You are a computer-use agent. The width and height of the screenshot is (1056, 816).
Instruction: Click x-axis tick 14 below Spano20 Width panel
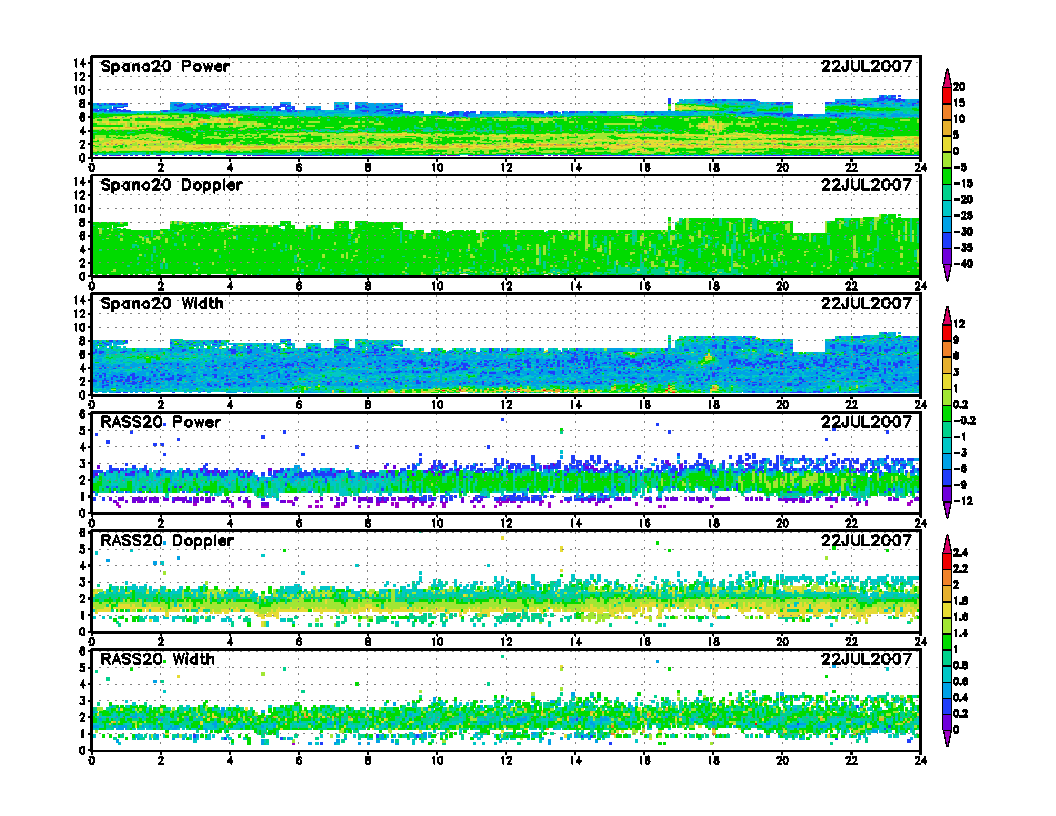(x=575, y=405)
